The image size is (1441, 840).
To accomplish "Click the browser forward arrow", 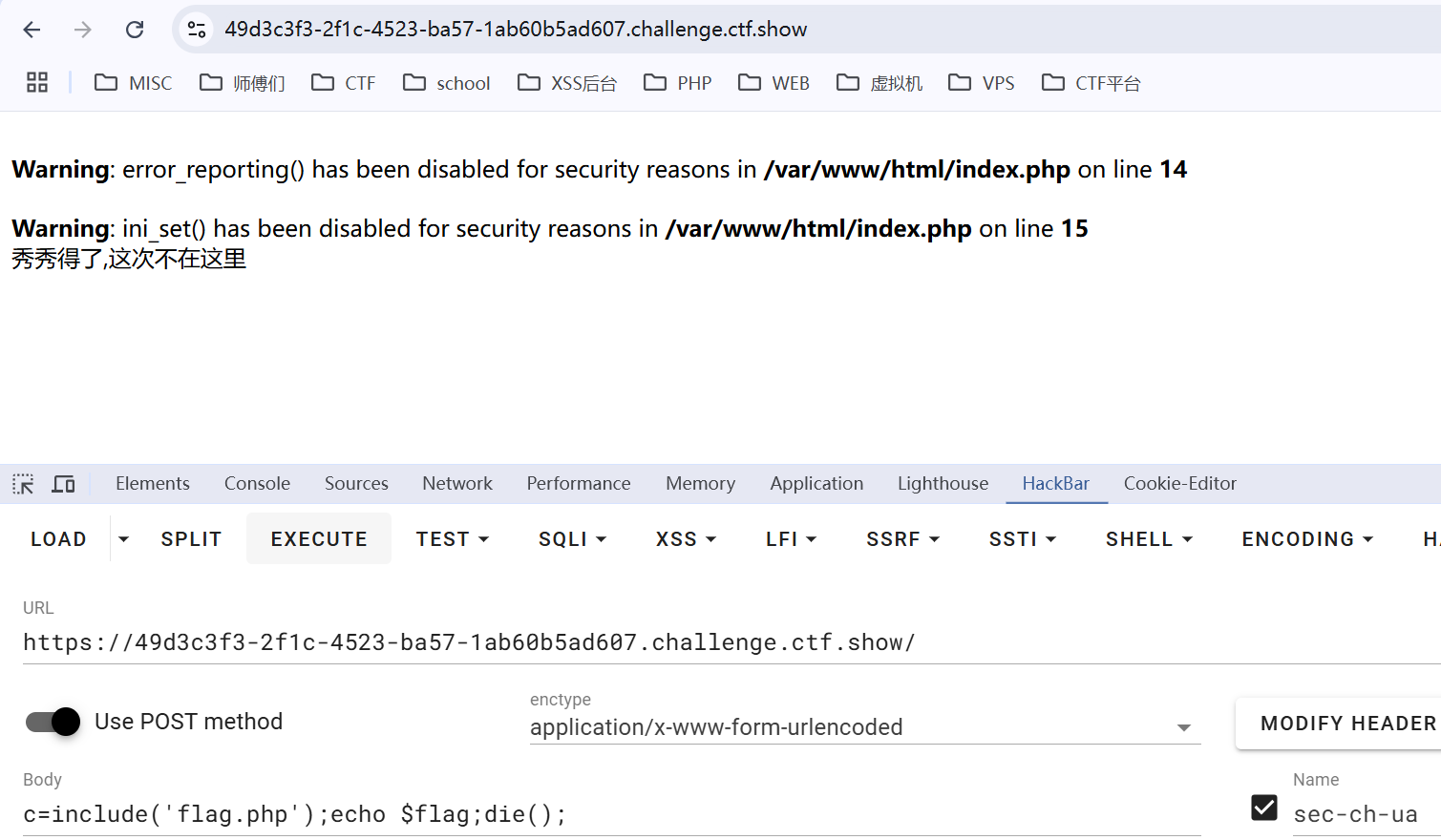I will click(x=83, y=30).
